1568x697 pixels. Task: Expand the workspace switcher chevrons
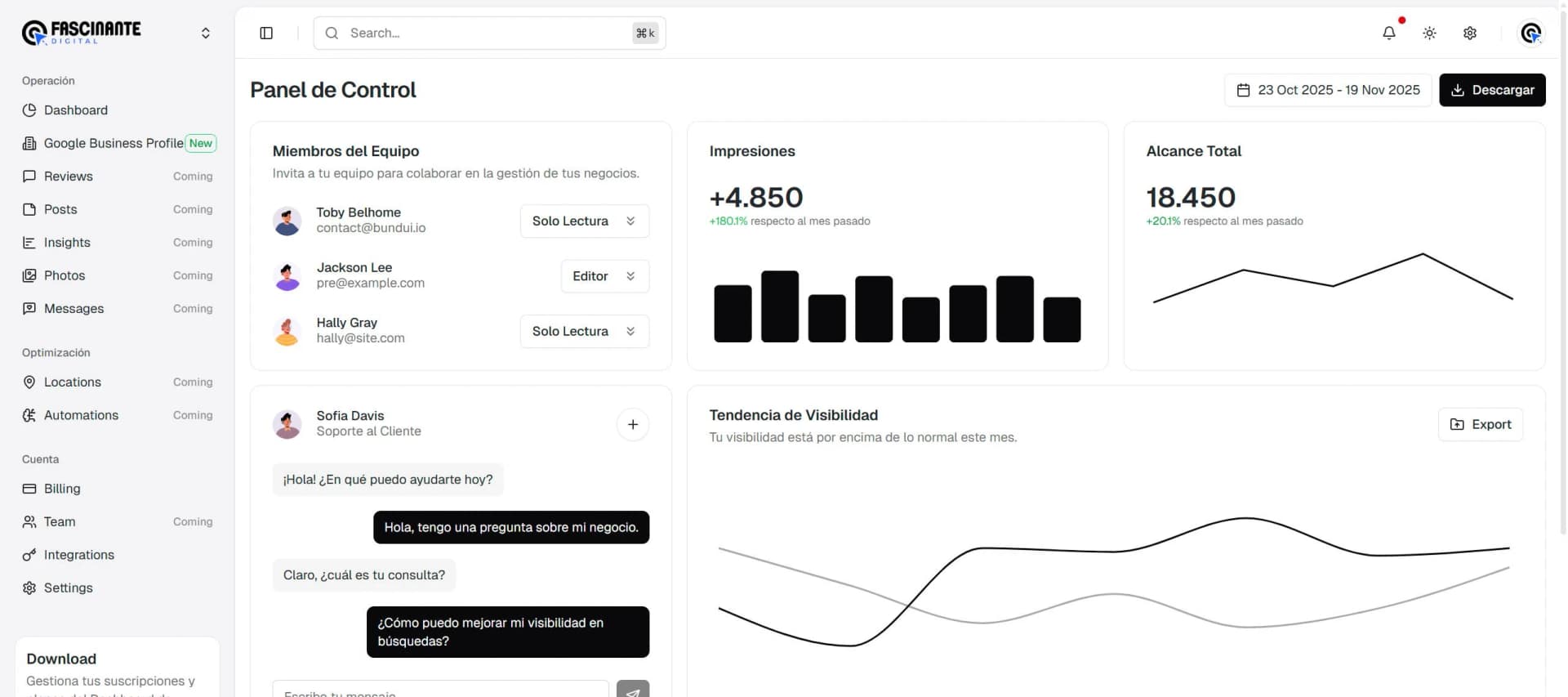(206, 34)
